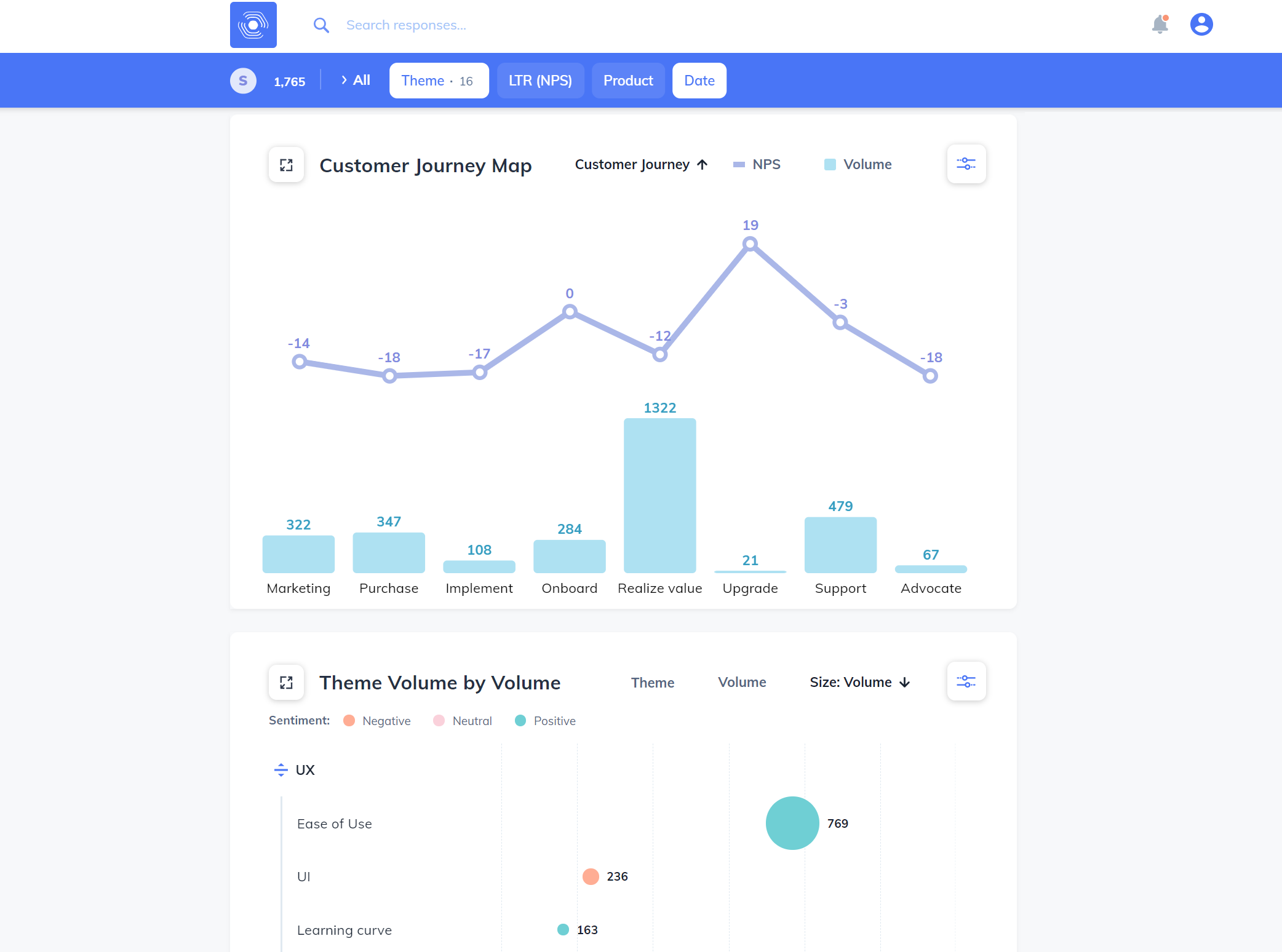This screenshot has width=1282, height=952.
Task: Open Theme Volume chart settings sliders
Action: (966, 681)
